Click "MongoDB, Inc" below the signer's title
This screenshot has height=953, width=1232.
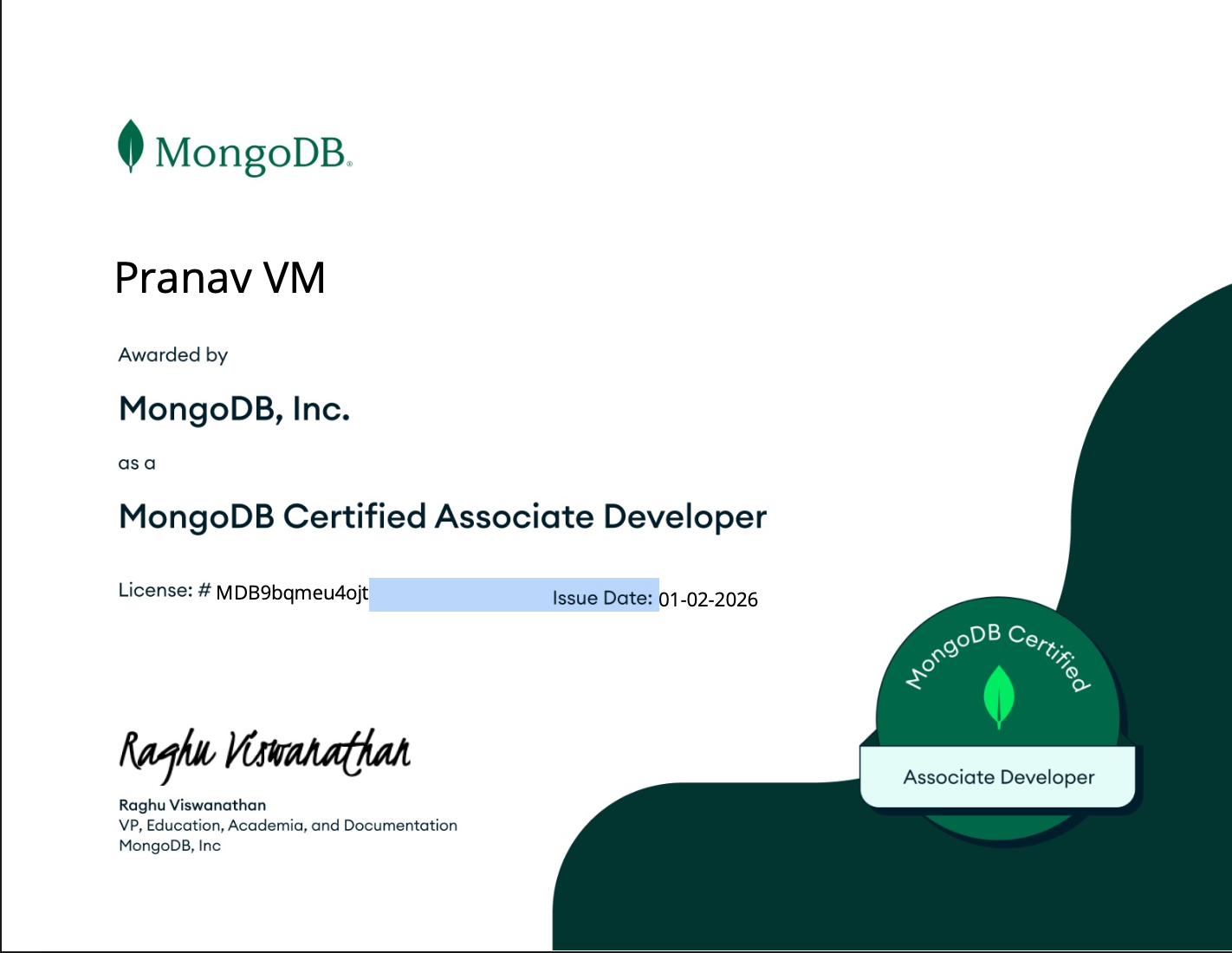[x=170, y=846]
